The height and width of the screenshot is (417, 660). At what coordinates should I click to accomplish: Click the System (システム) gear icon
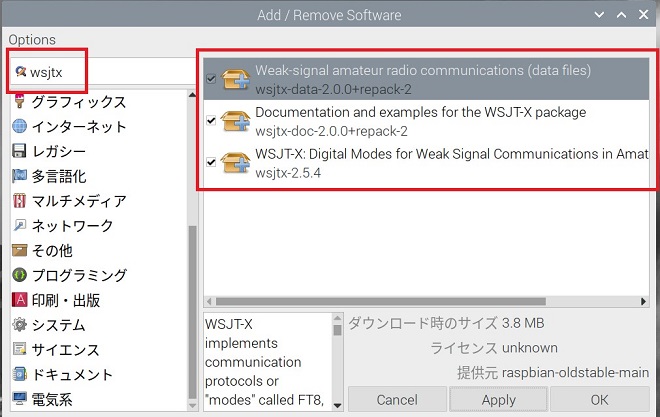click(x=20, y=325)
